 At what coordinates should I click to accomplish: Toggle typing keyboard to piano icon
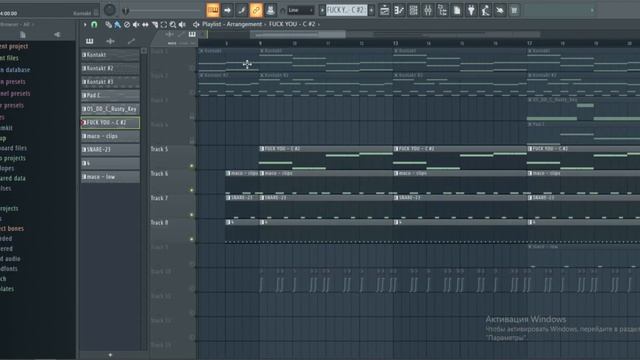(x=213, y=10)
